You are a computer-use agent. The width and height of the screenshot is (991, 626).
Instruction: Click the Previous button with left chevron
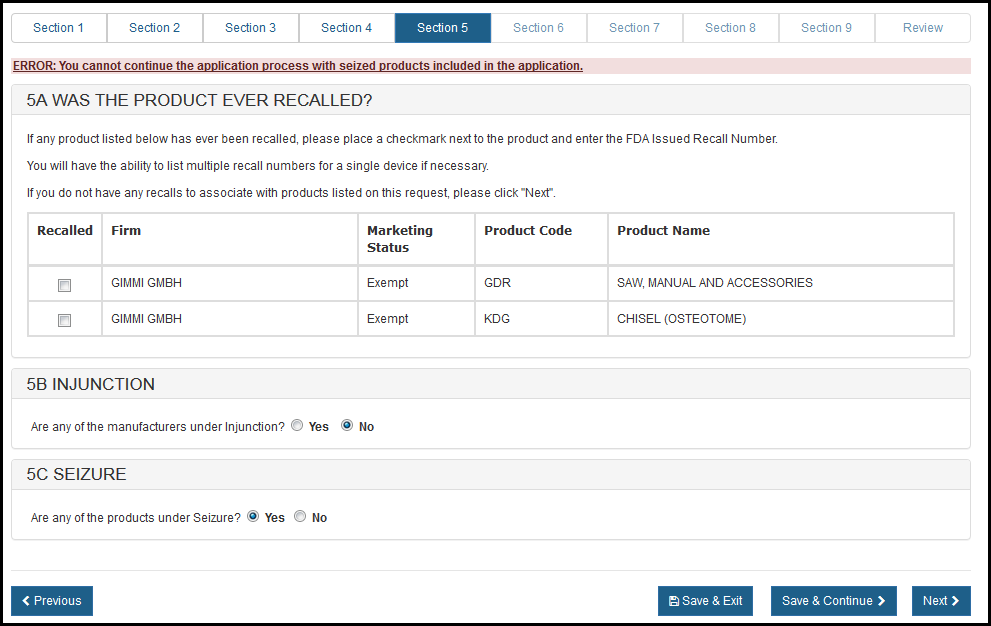pyautogui.click(x=52, y=601)
